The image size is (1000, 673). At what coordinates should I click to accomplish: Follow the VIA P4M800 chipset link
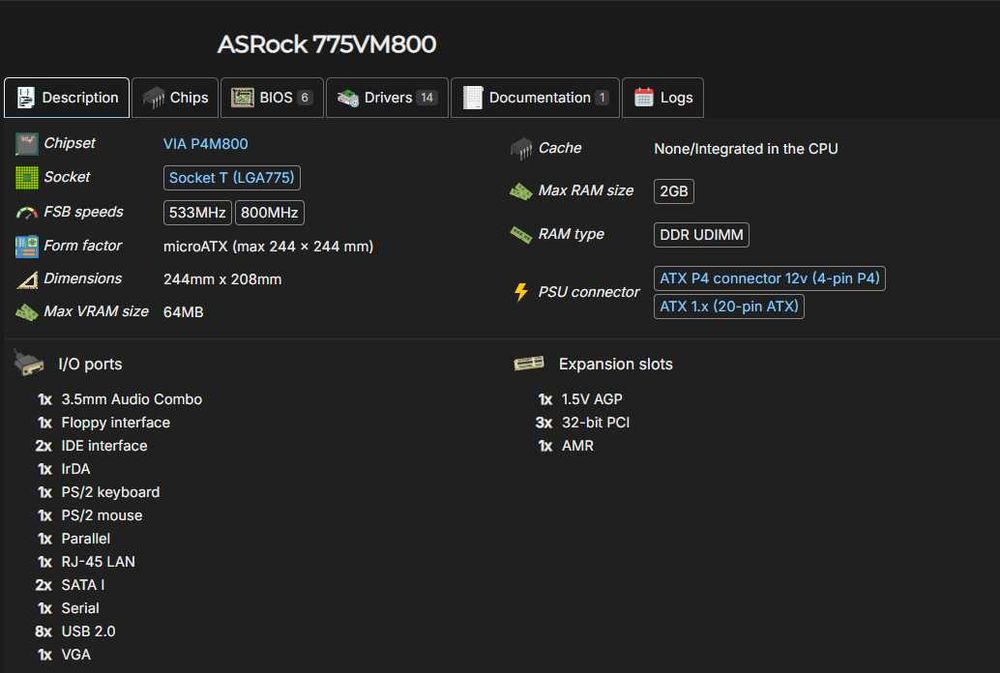tap(205, 144)
